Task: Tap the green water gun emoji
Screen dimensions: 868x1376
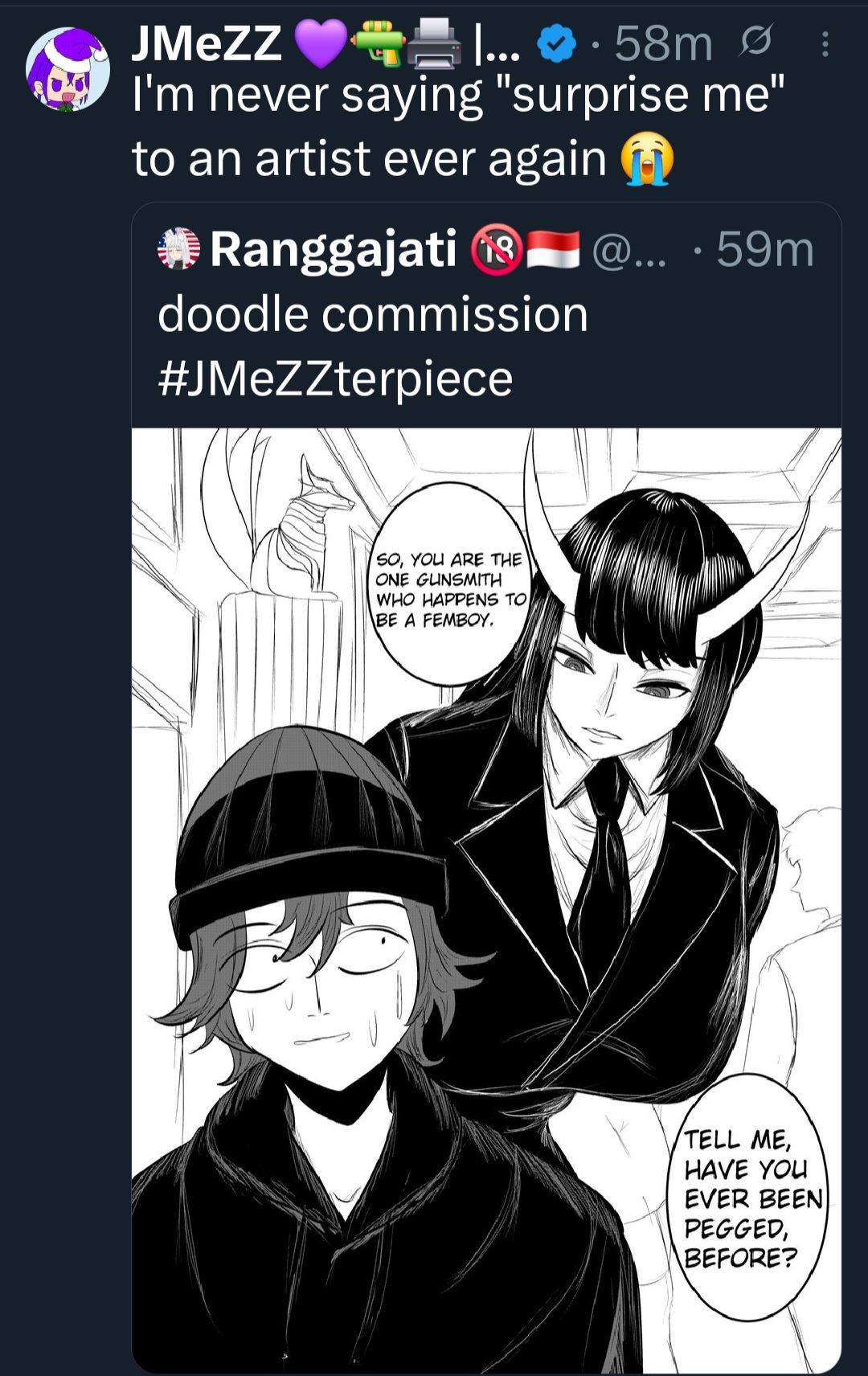Action: click(x=376, y=43)
